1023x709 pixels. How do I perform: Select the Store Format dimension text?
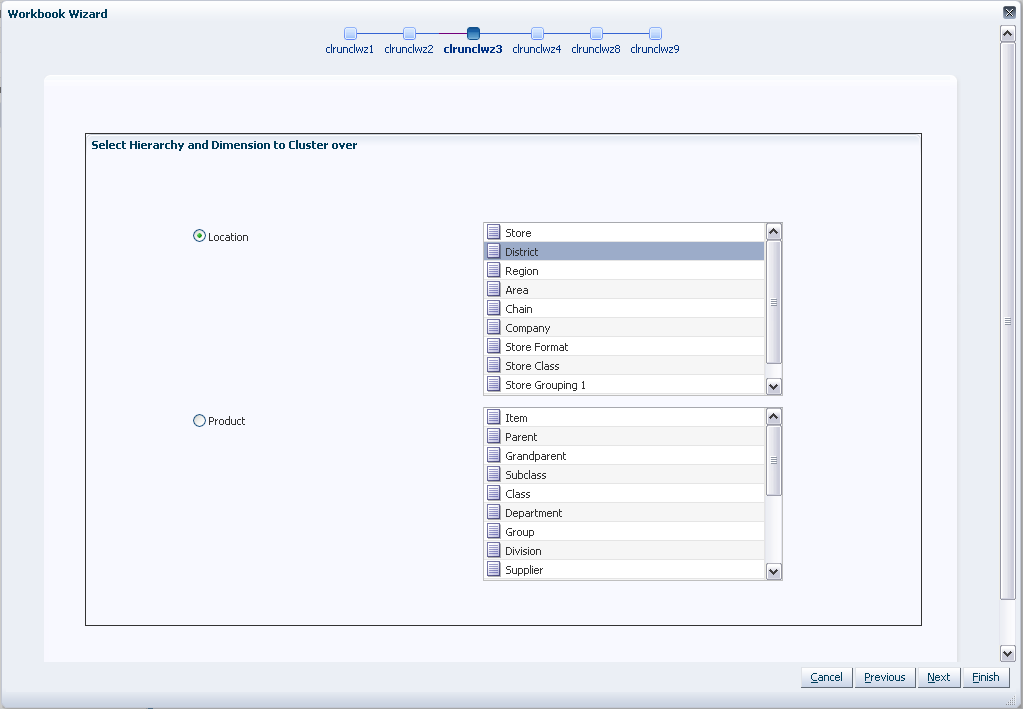[x=536, y=346]
